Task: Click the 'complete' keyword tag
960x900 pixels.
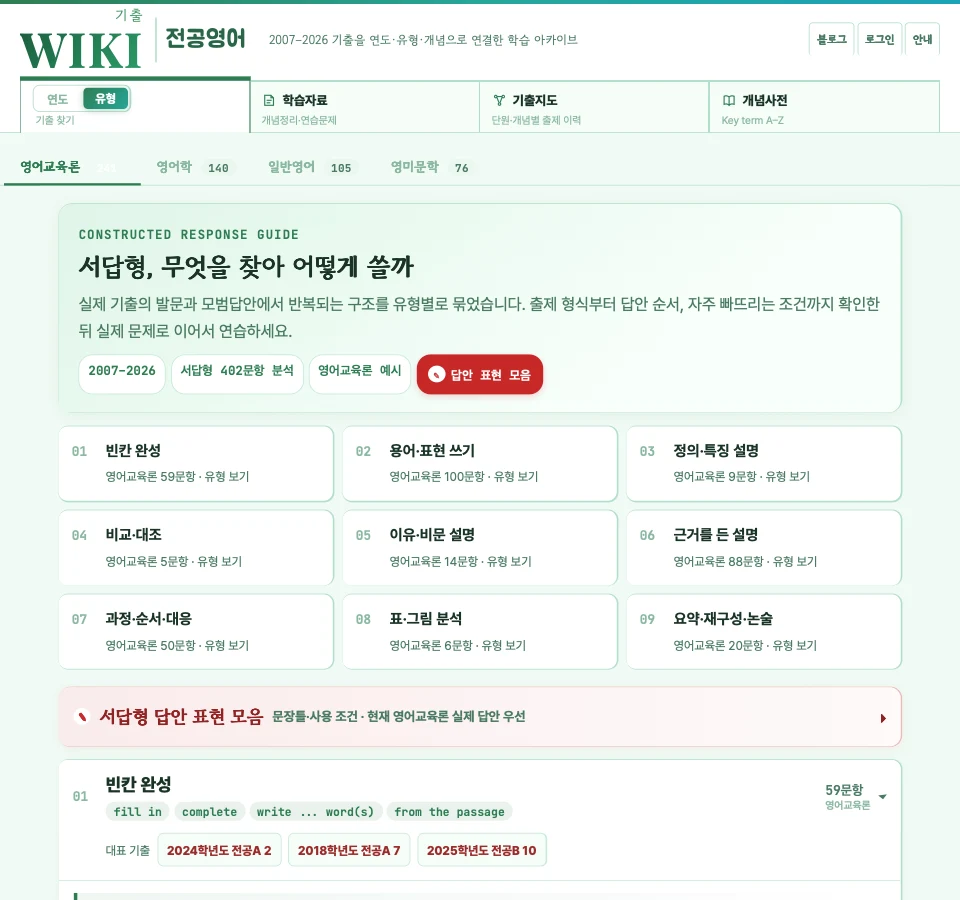Action: tap(209, 812)
